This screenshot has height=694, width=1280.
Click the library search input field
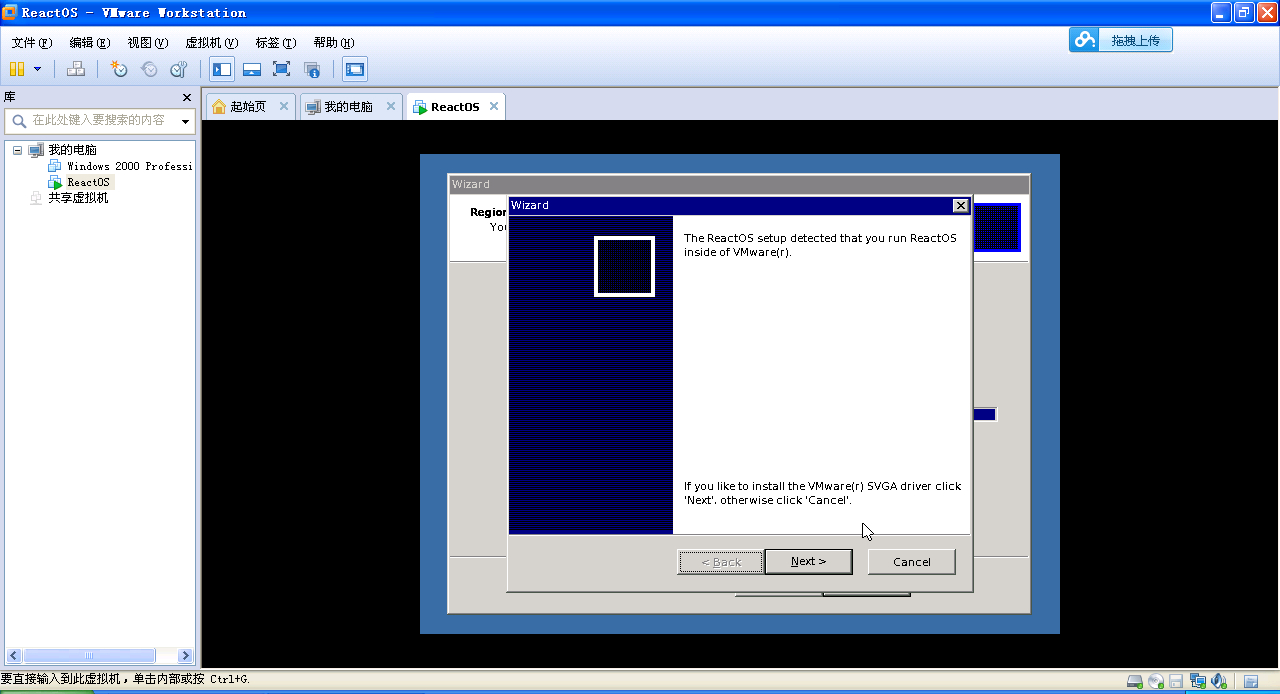pyautogui.click(x=100, y=120)
